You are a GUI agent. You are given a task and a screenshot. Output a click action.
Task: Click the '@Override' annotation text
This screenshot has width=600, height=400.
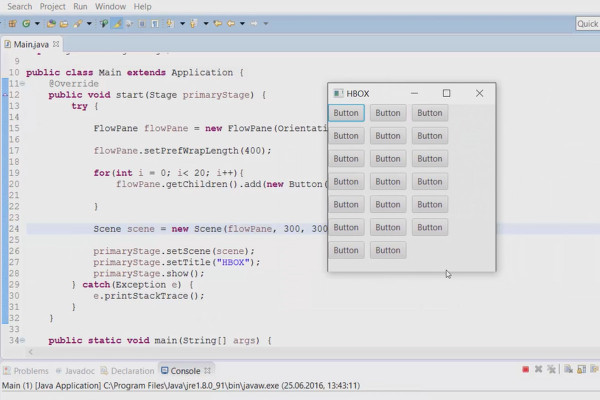(73, 83)
